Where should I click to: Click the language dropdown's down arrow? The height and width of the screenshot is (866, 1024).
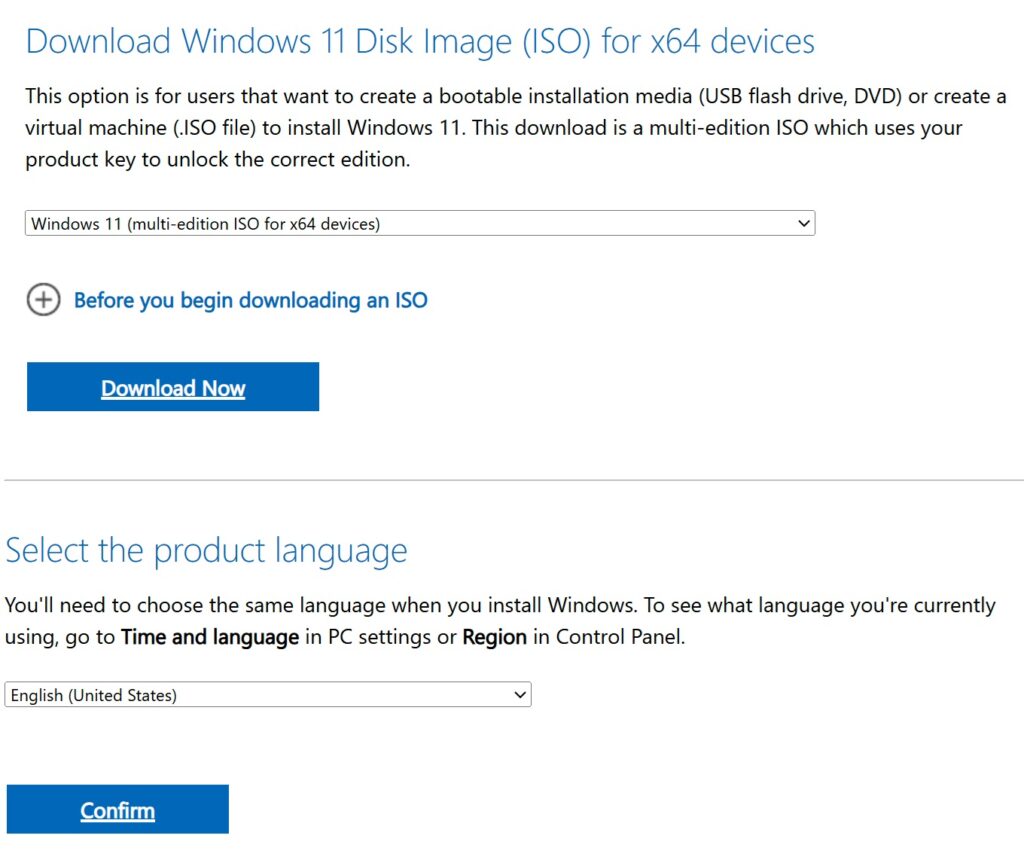520,694
